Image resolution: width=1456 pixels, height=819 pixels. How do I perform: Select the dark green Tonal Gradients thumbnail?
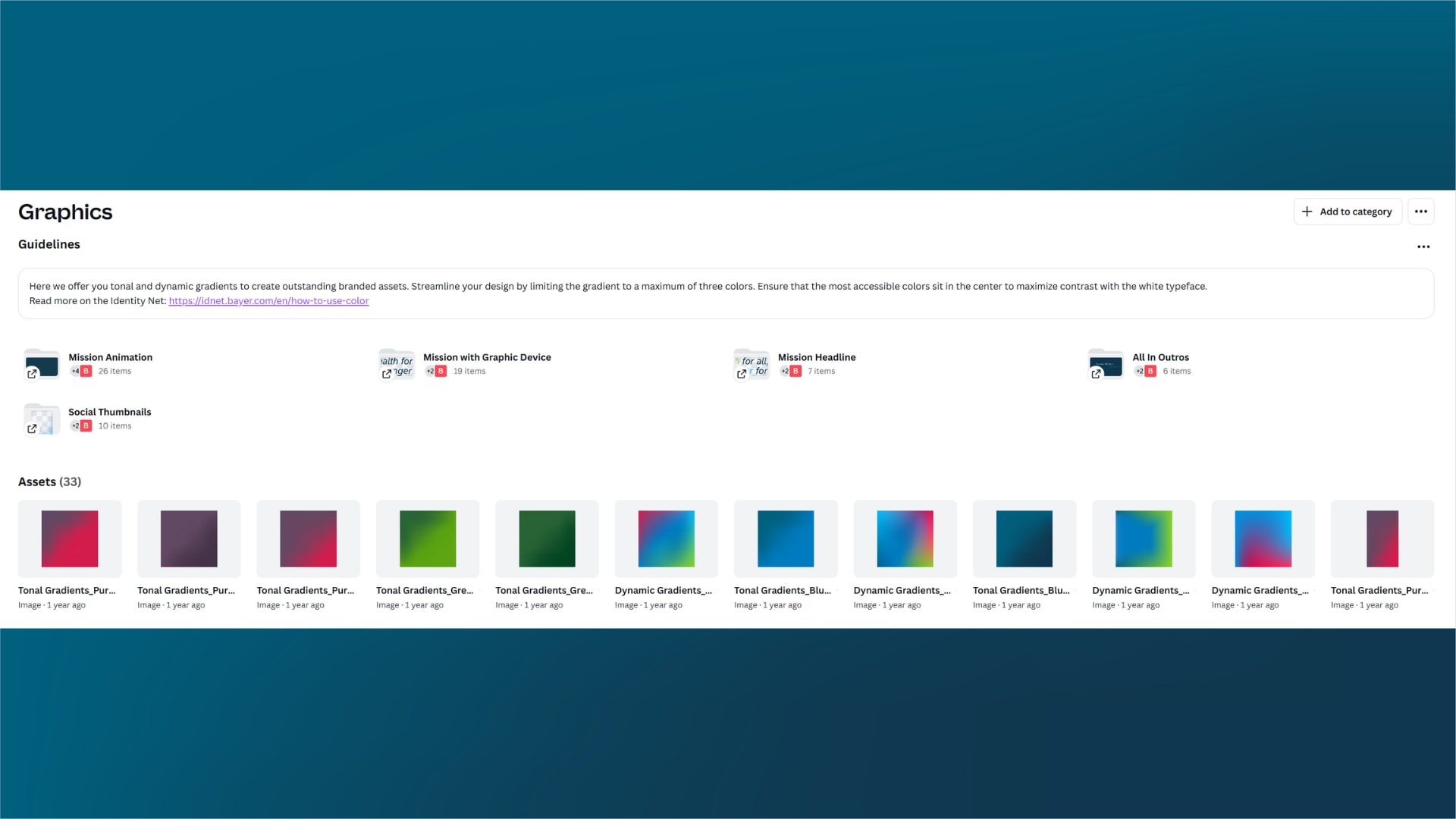(547, 539)
